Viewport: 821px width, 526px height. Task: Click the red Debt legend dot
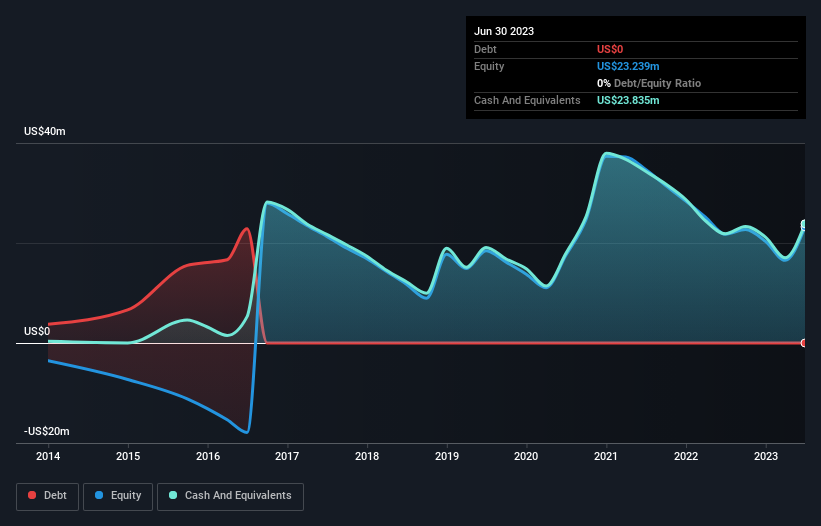[x=32, y=495]
